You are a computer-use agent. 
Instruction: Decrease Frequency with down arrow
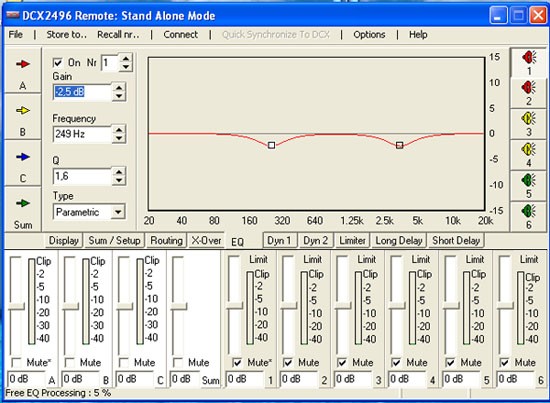[x=119, y=138]
